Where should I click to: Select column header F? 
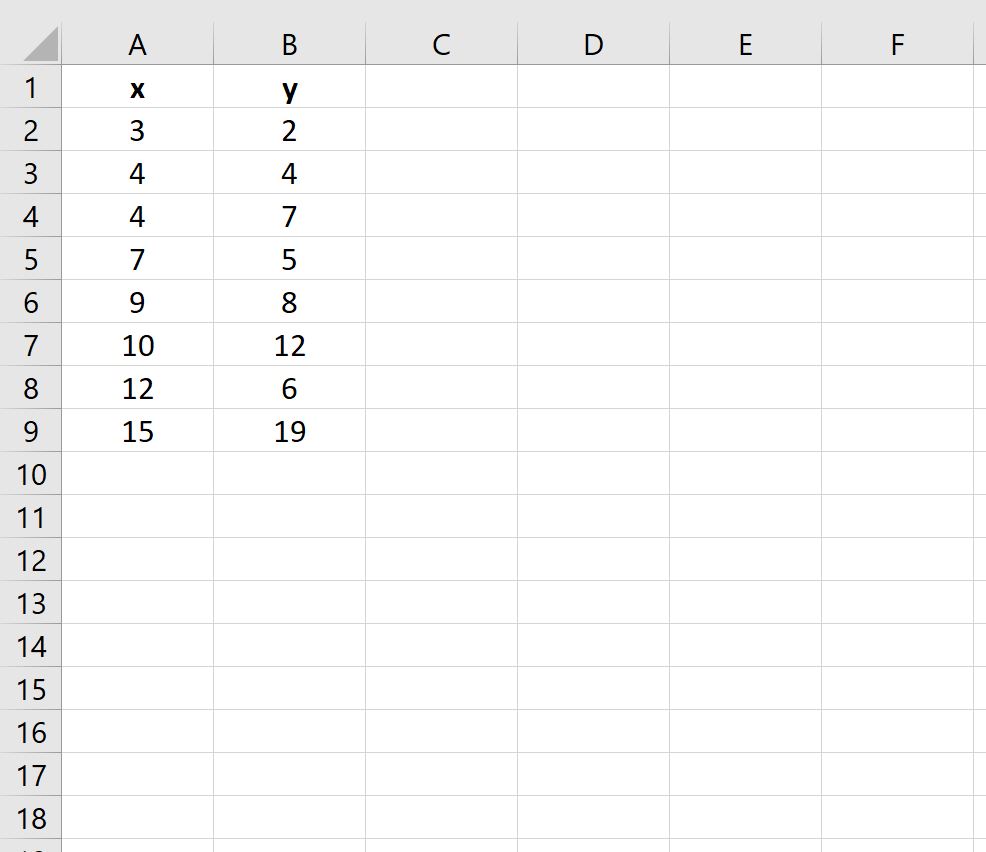(897, 44)
